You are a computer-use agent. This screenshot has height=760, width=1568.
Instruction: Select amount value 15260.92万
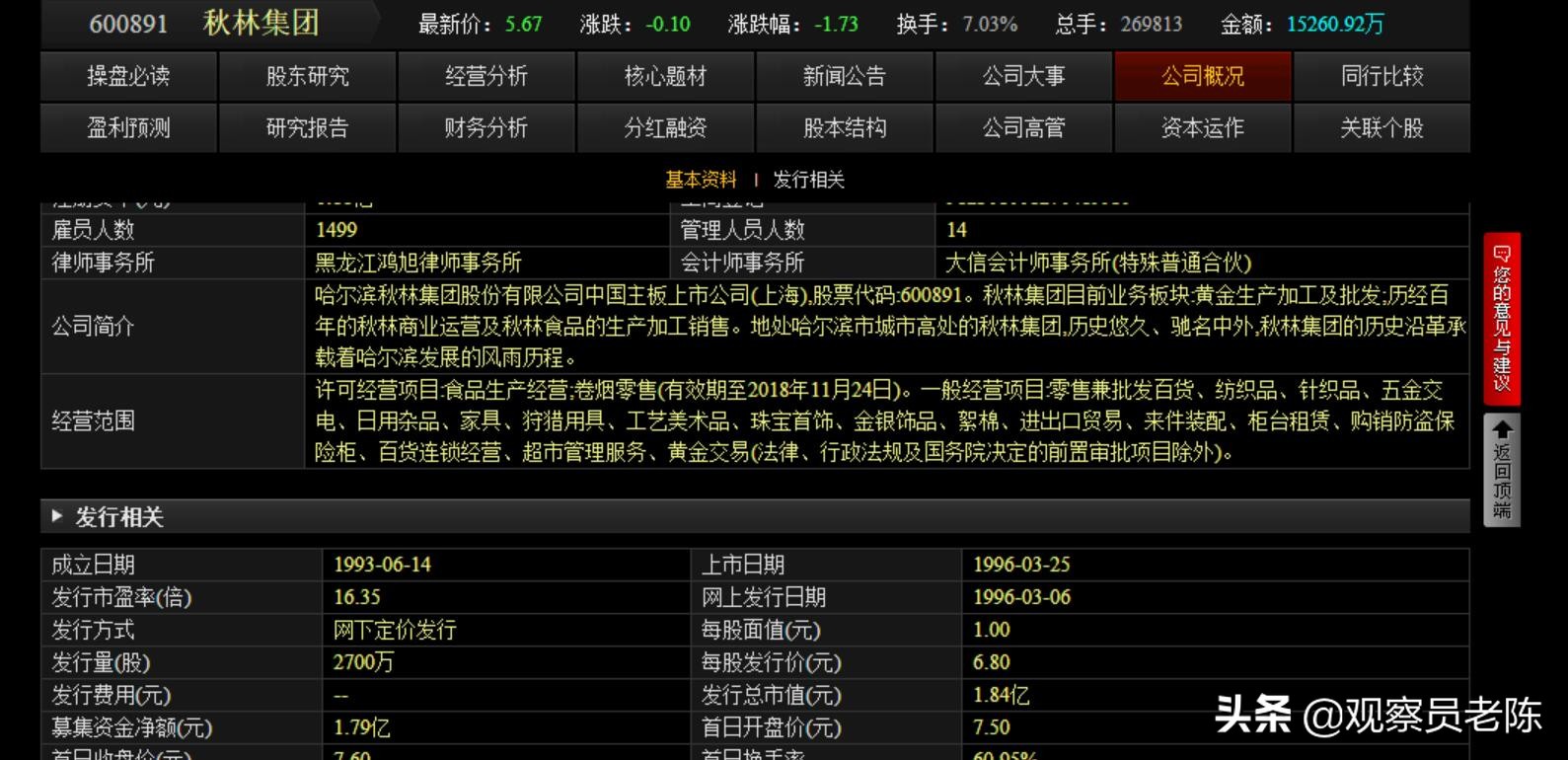[x=1335, y=24]
